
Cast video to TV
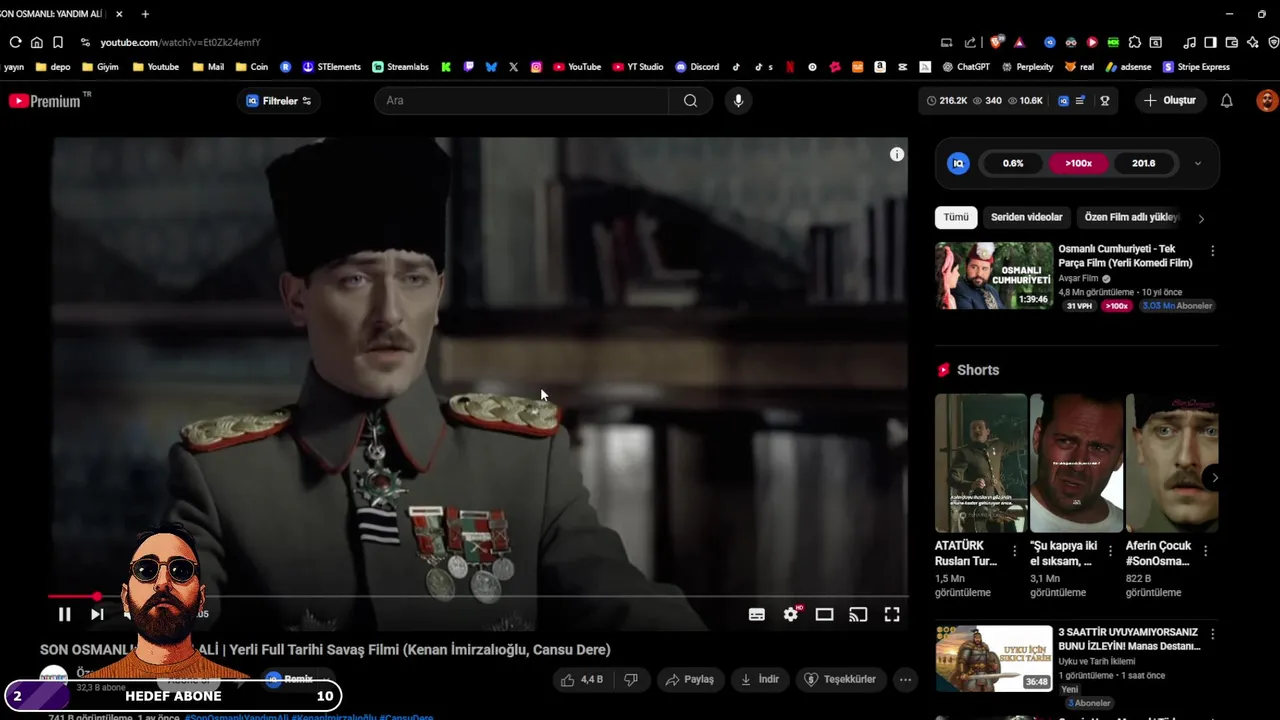(x=858, y=614)
